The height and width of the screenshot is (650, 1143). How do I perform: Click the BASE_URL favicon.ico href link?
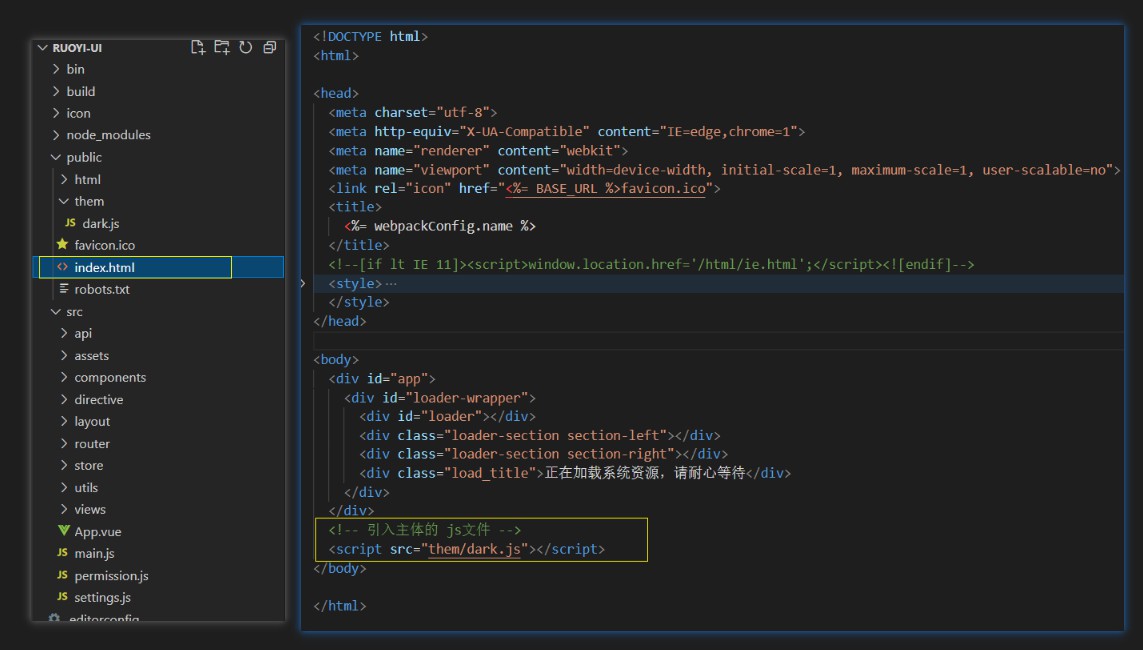[606, 188]
